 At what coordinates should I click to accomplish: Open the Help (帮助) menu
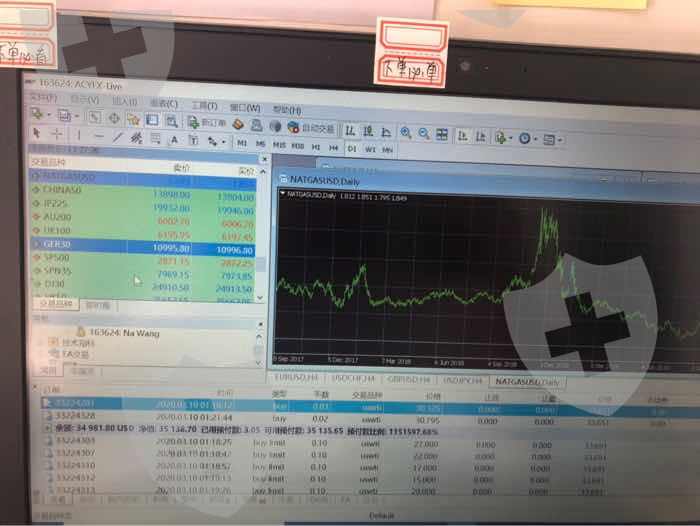[x=287, y=110]
